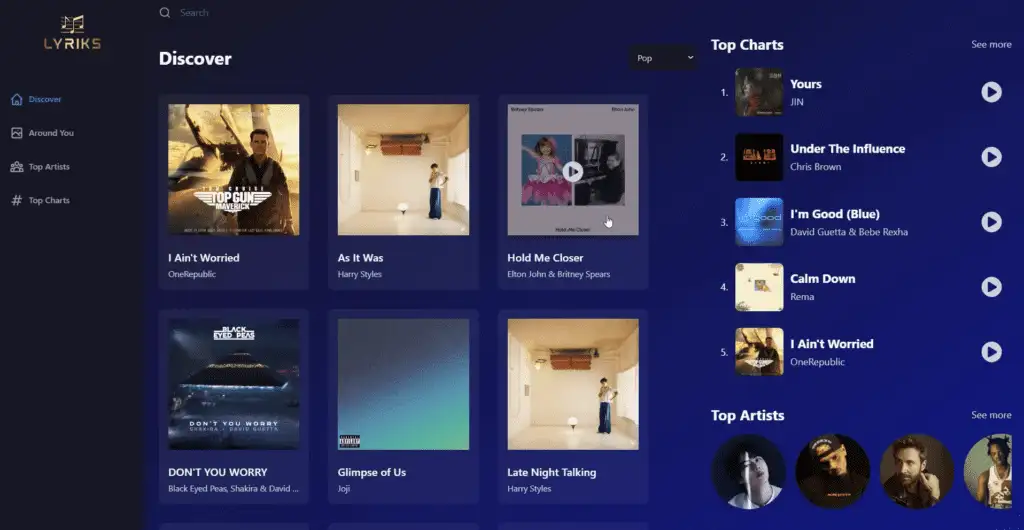Click I Ain't Worried chart thumbnail
The height and width of the screenshot is (530, 1024).
click(x=760, y=352)
